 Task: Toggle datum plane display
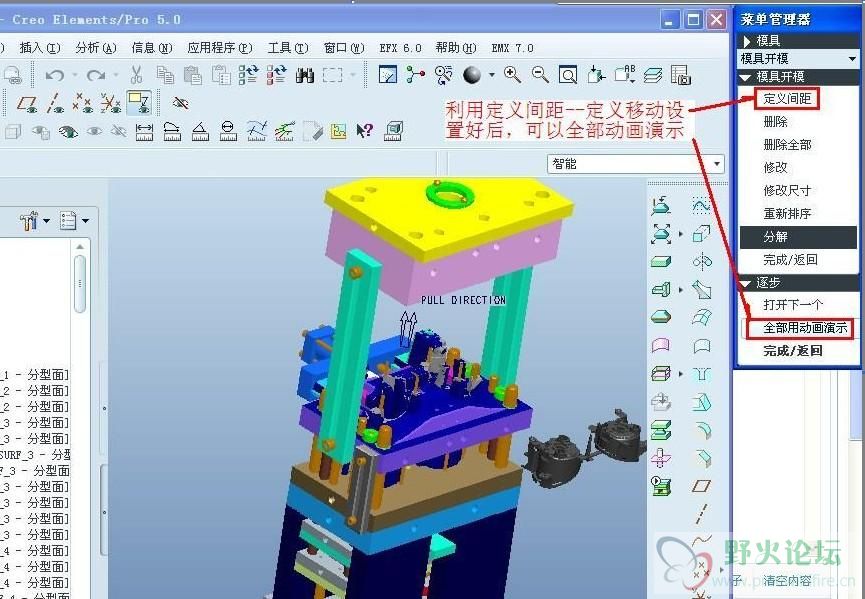pyautogui.click(x=26, y=103)
